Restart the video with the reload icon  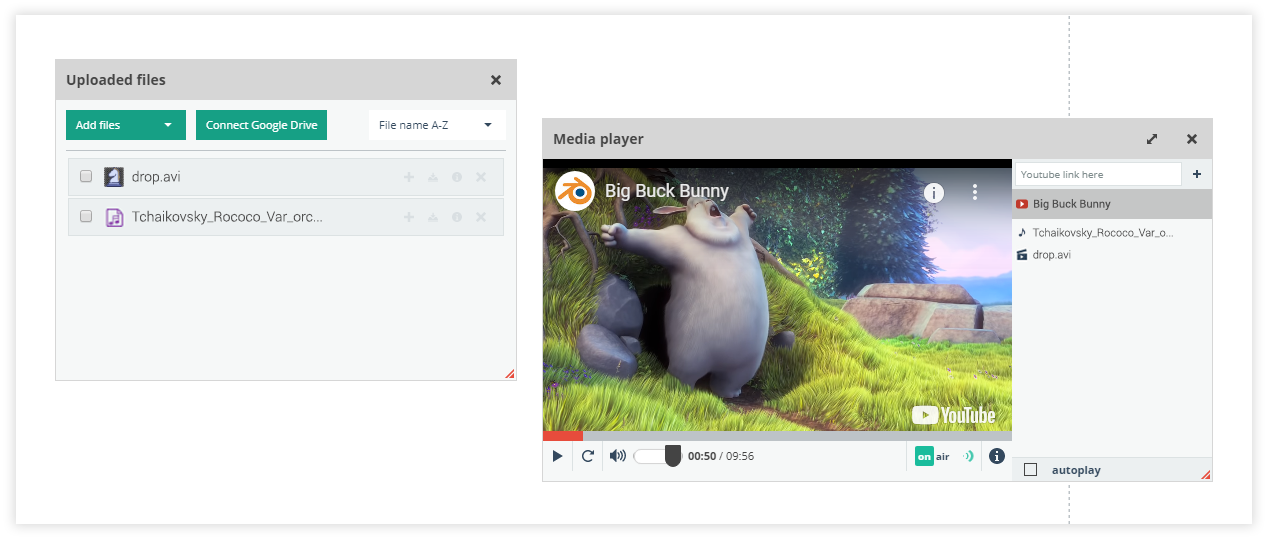tap(588, 456)
